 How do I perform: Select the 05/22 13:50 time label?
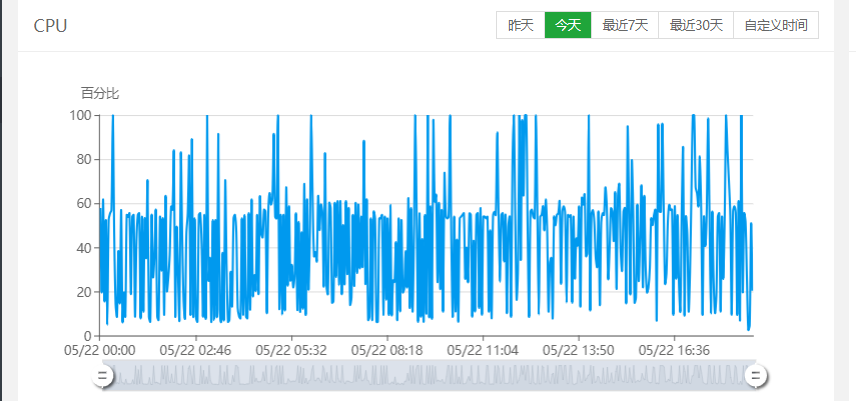(578, 350)
